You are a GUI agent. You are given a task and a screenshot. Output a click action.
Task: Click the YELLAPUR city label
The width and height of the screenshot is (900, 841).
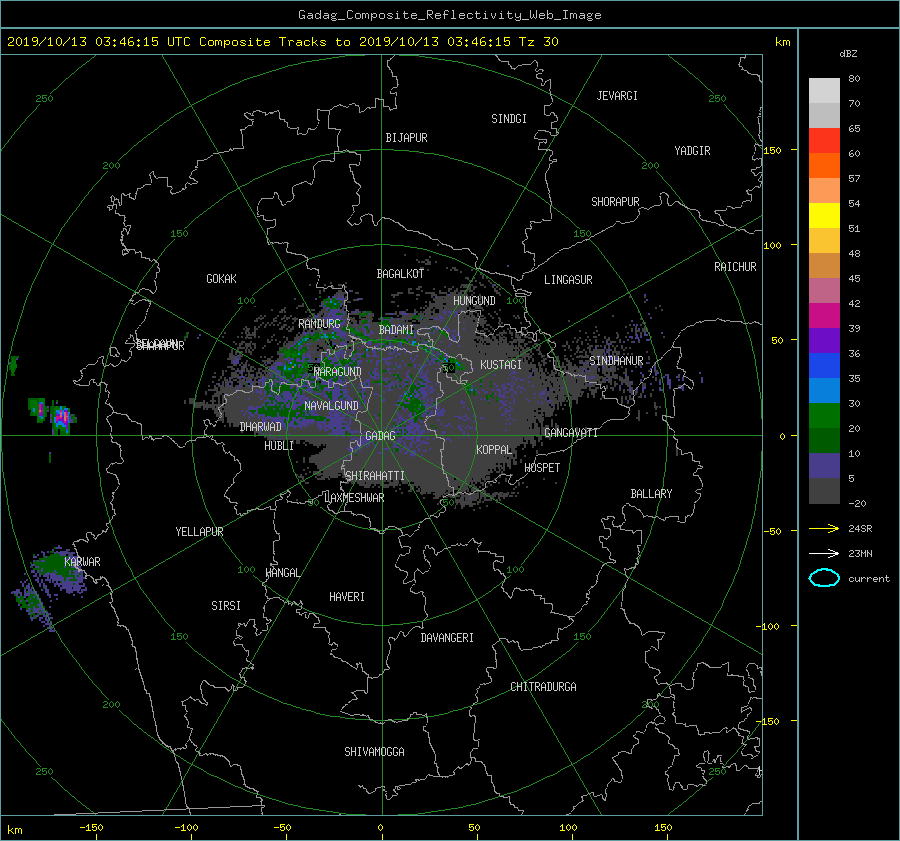(199, 532)
